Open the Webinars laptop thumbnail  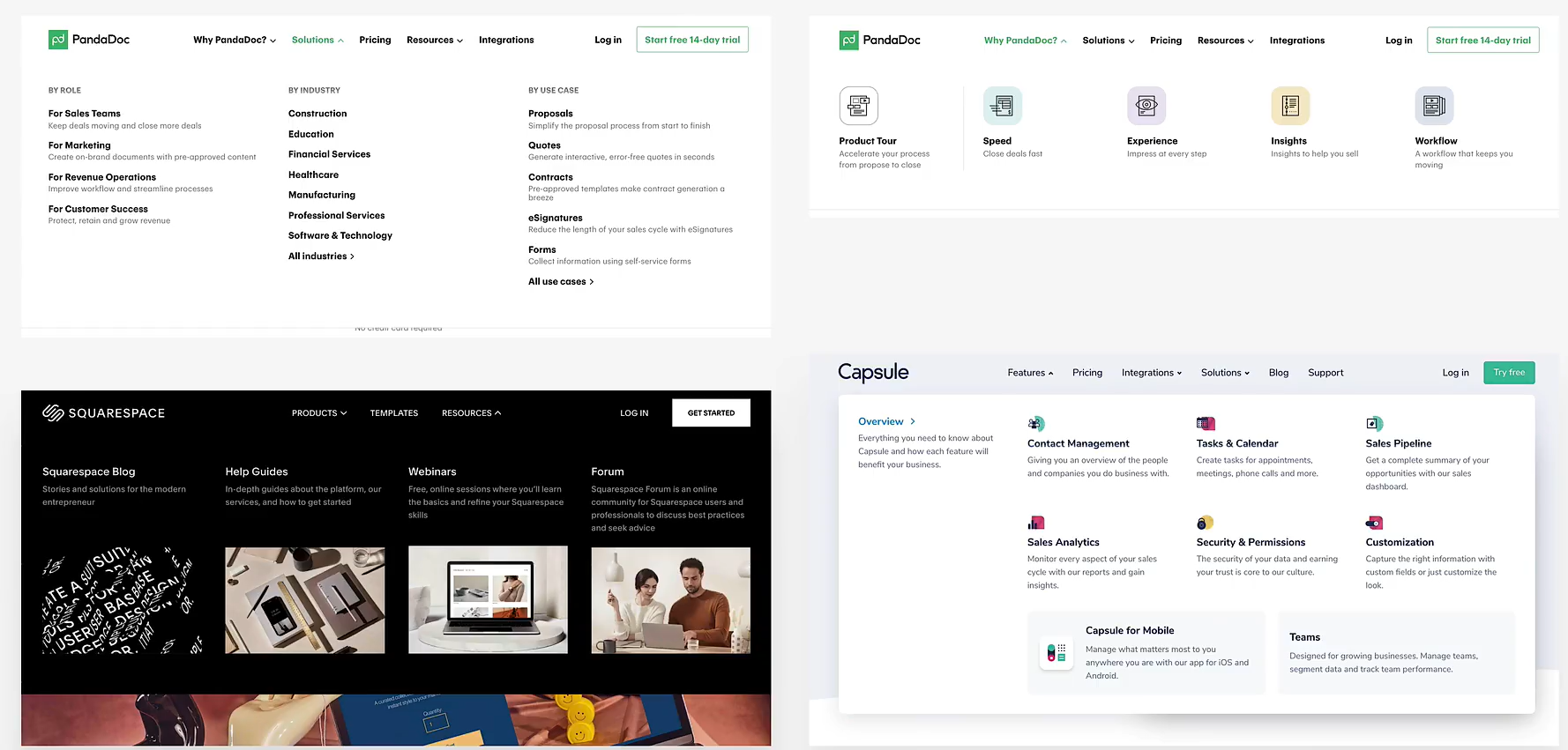[488, 600]
